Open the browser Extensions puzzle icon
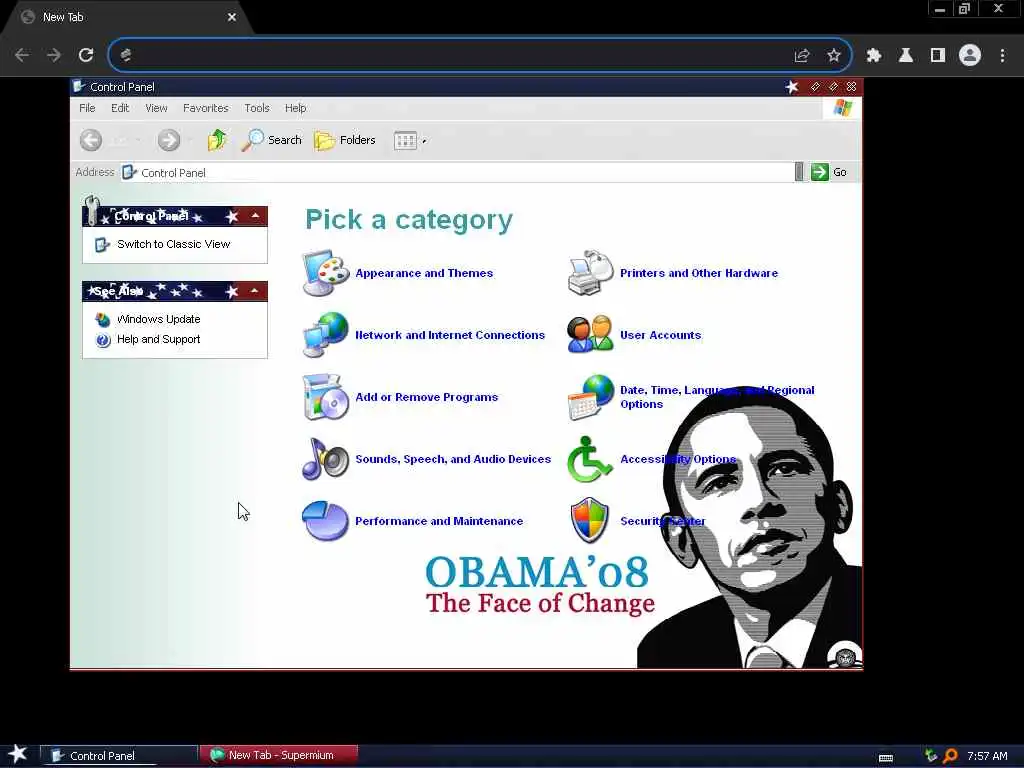Image resolution: width=1024 pixels, height=768 pixels. [873, 56]
